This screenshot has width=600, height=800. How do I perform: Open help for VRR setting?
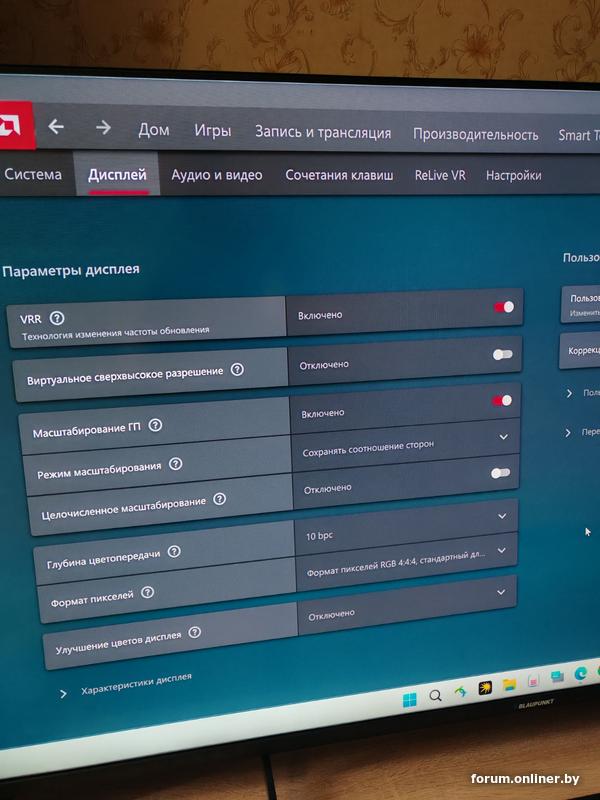coord(57,318)
